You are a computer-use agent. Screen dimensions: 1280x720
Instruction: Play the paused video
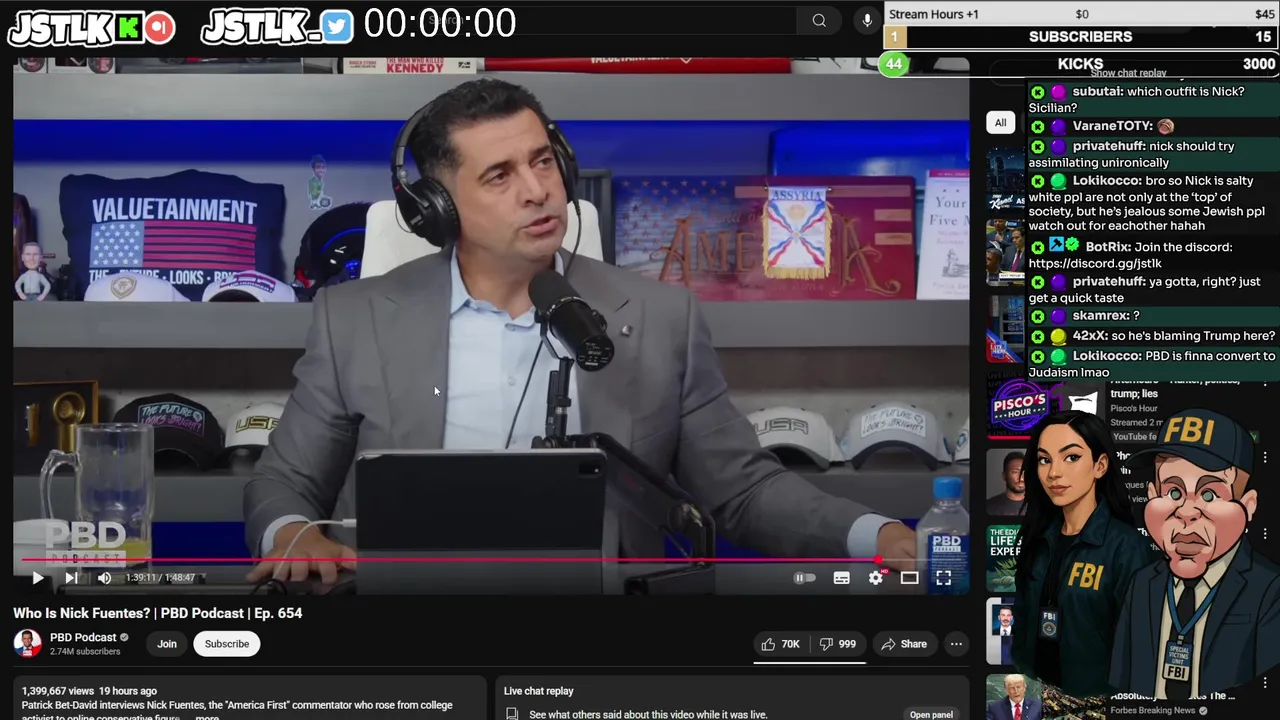point(37,577)
